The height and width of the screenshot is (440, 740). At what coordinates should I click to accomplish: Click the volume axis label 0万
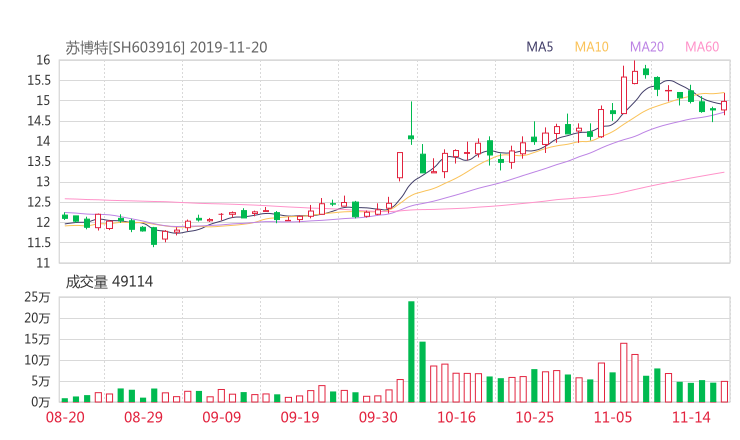click(x=41, y=402)
